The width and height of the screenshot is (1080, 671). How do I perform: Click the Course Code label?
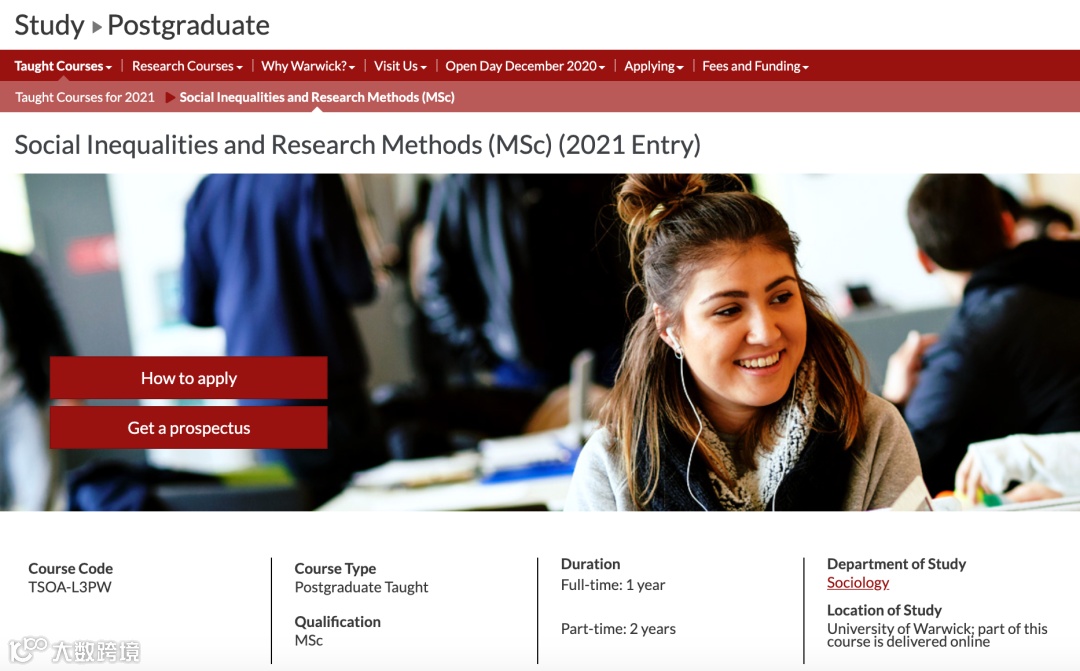coord(70,568)
